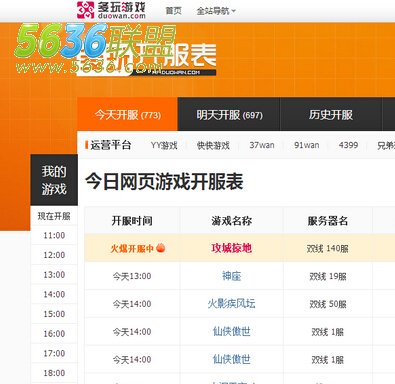Choose the 91wan platform link
This screenshot has height=384, width=395.
point(307,145)
